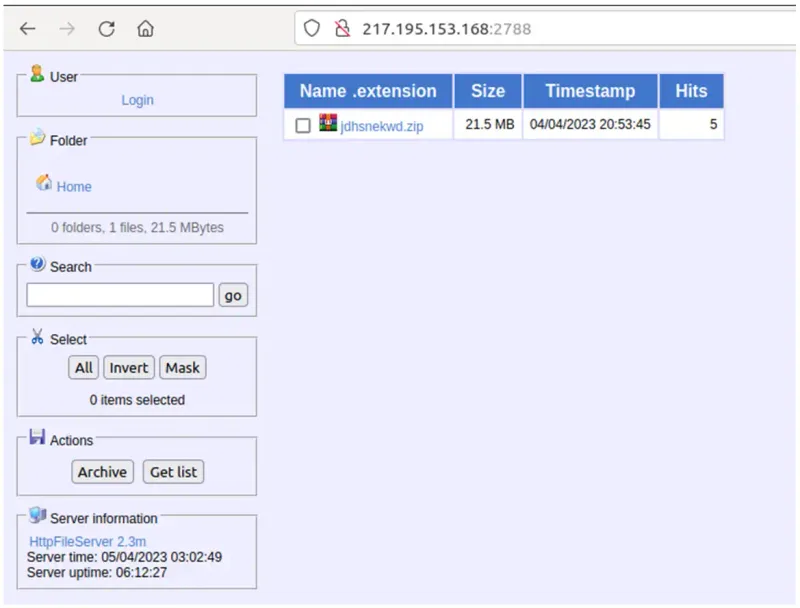Click the Select panel scissors icon

point(37,337)
